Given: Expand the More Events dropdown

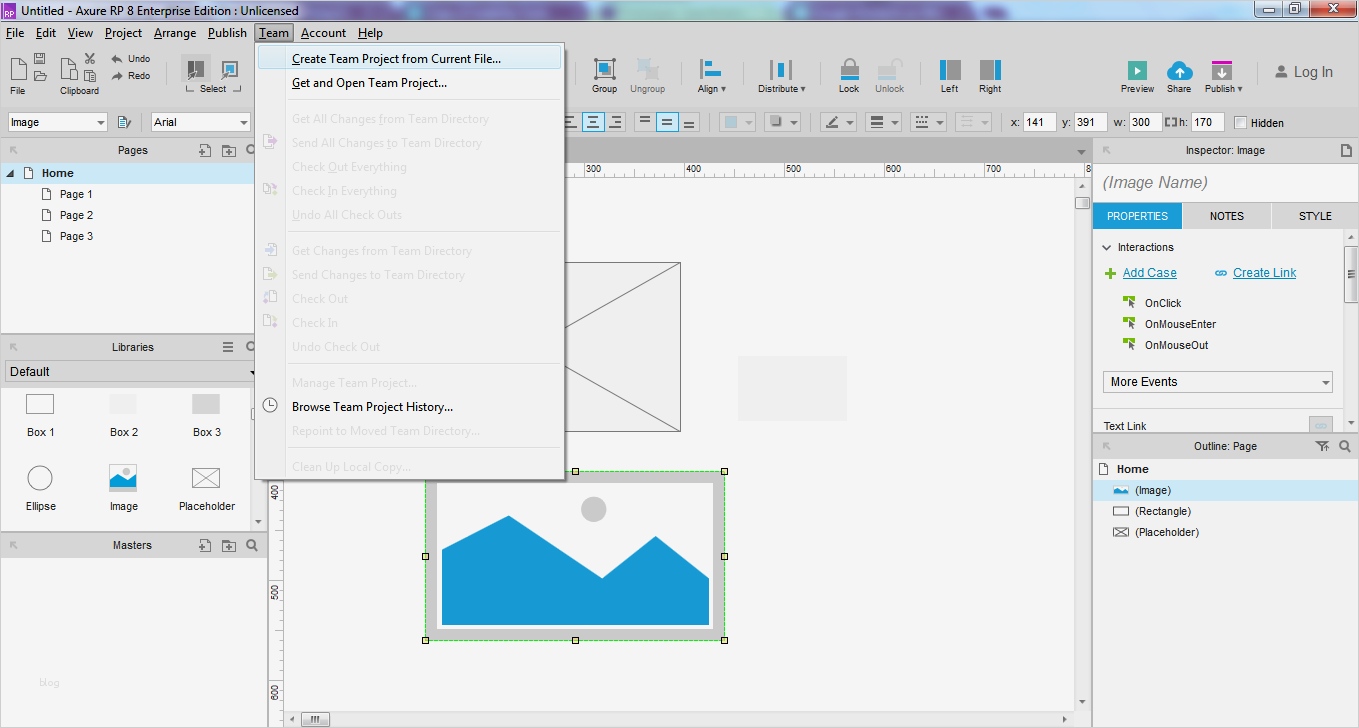Looking at the screenshot, I should tap(1218, 382).
